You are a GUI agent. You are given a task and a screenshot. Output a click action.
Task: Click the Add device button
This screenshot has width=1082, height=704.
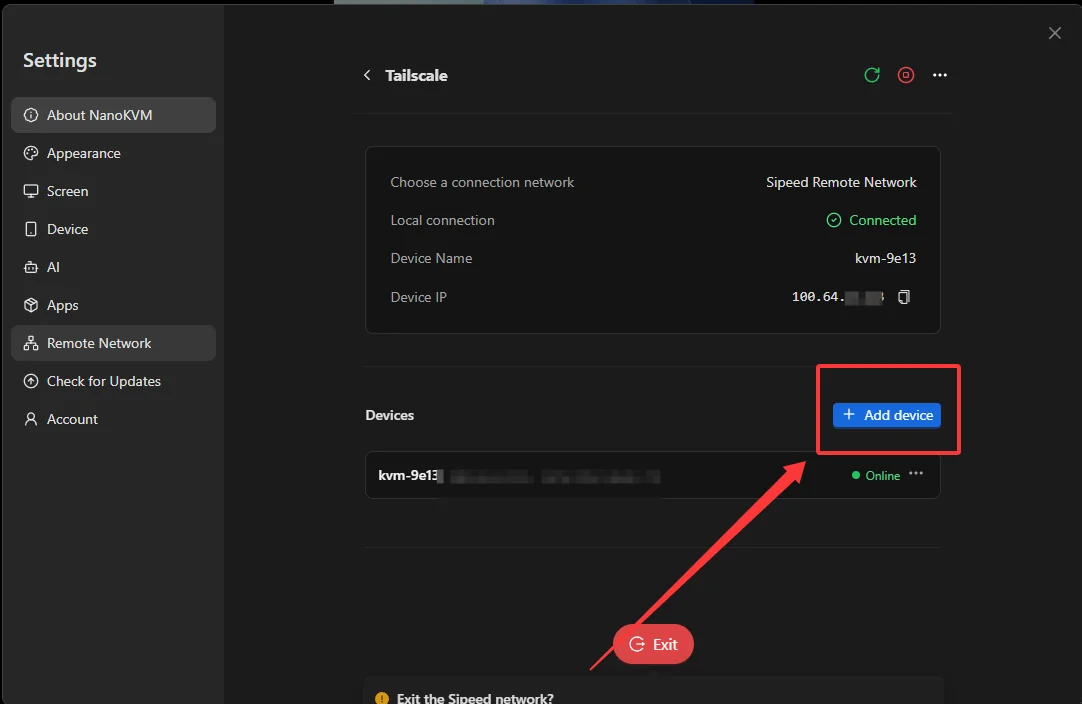click(887, 415)
